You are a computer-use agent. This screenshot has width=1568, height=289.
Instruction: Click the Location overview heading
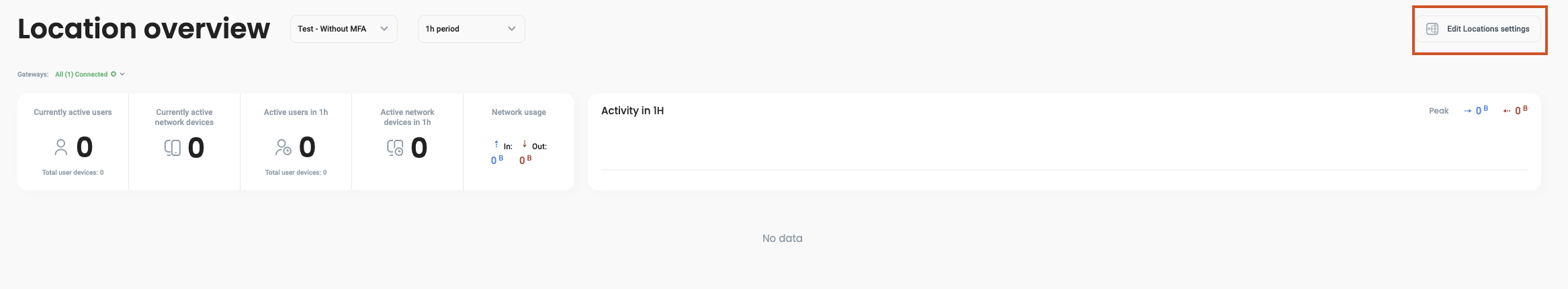[x=144, y=29]
